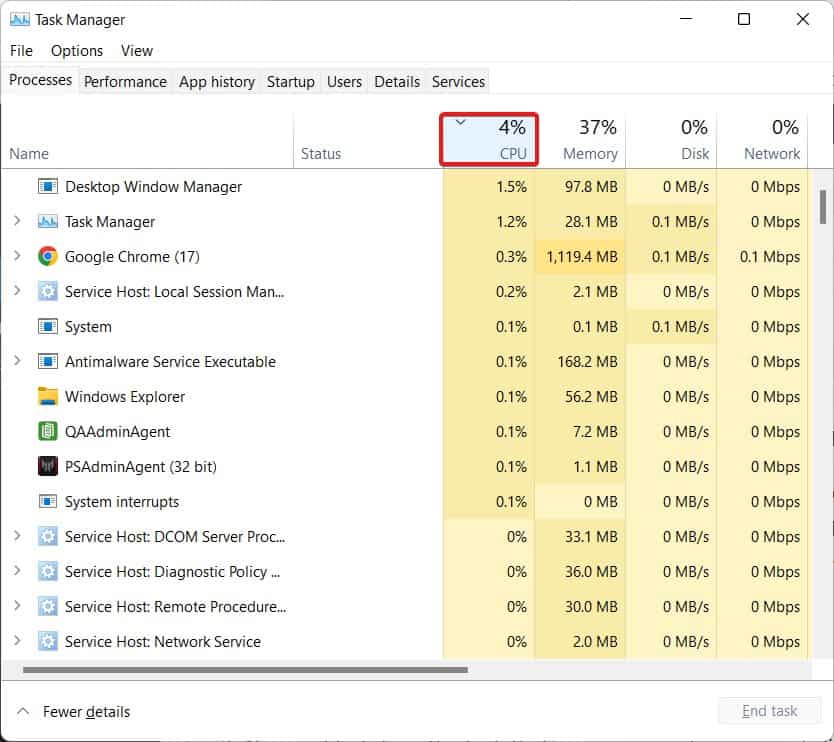Sort by the Network column header
The width and height of the screenshot is (834, 742).
(763, 139)
